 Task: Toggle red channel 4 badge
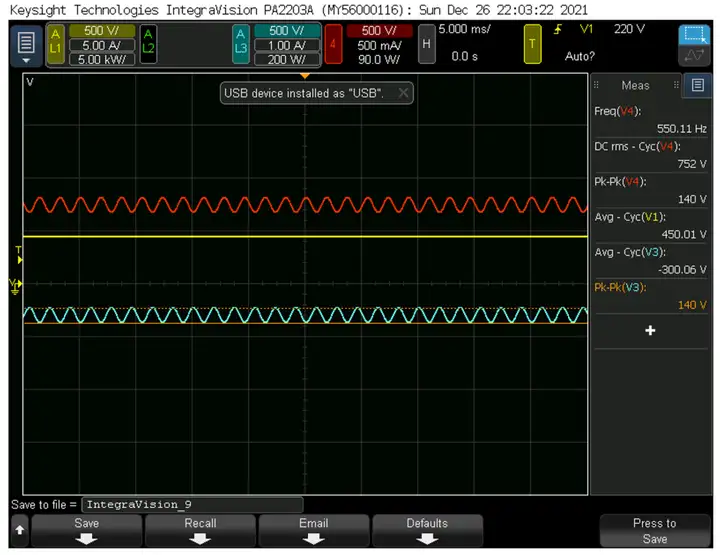(x=333, y=44)
